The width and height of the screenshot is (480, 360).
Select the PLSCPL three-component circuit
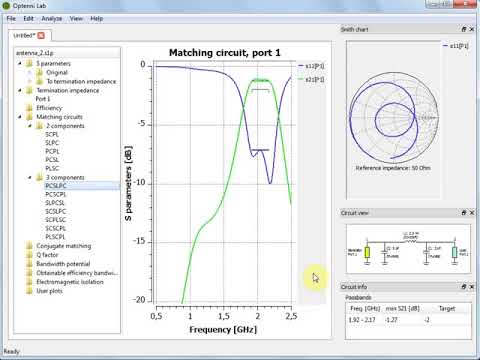click(x=55, y=237)
